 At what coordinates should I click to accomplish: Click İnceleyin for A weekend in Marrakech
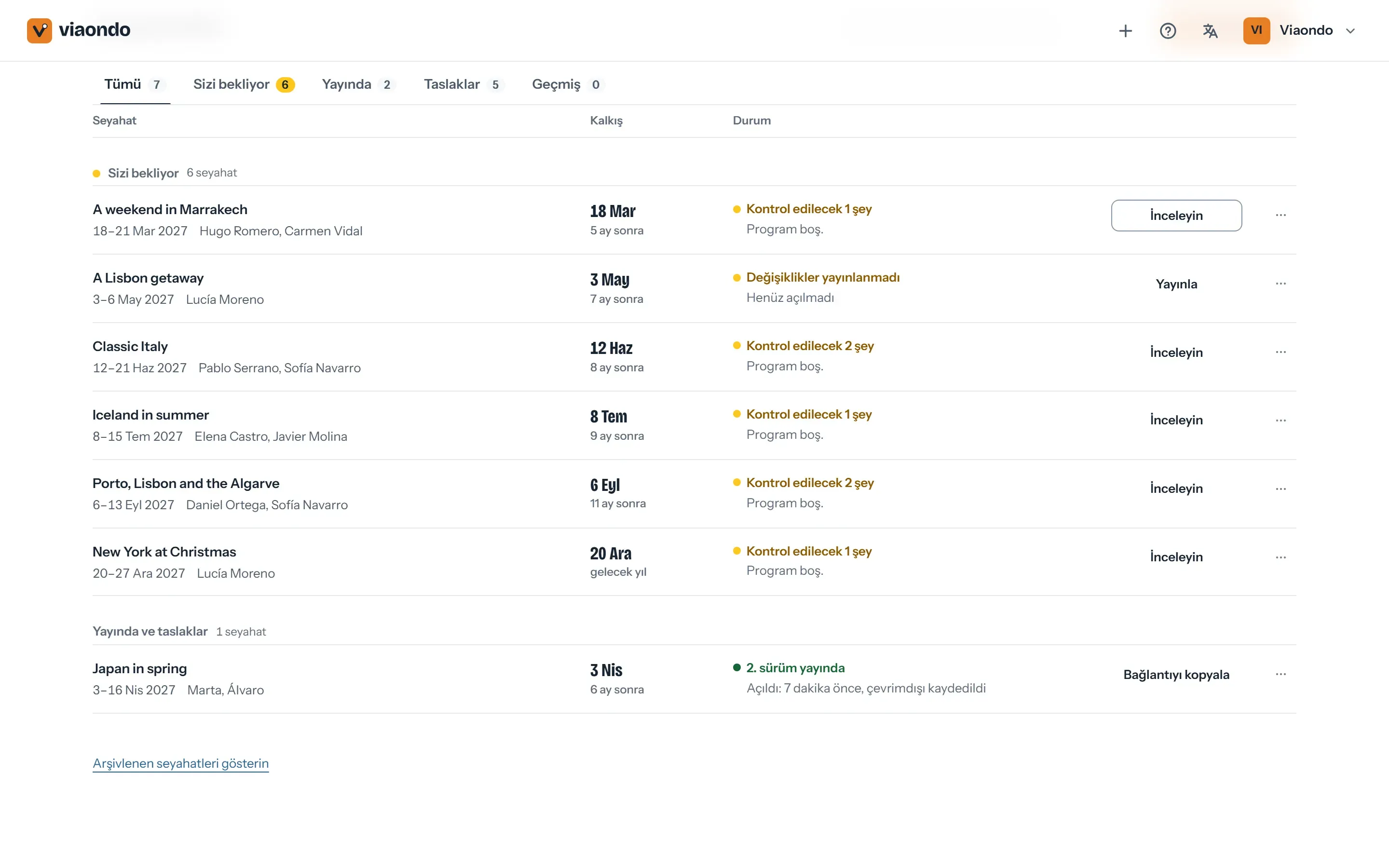point(1176,215)
